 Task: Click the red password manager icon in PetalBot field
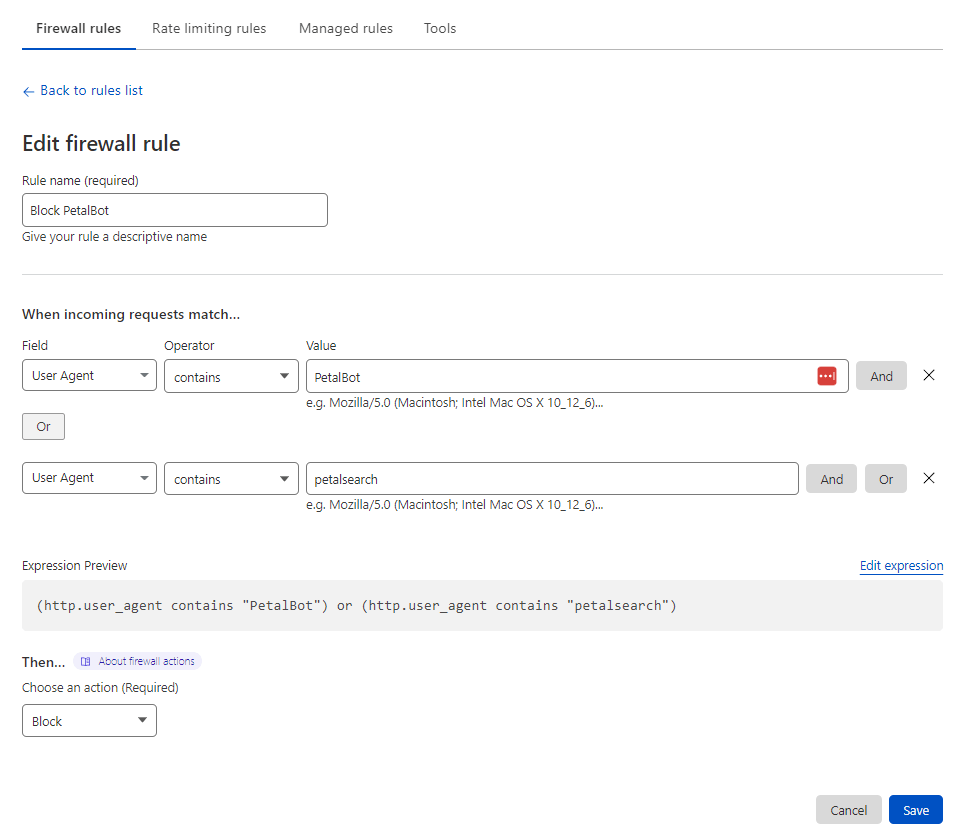click(x=826, y=375)
